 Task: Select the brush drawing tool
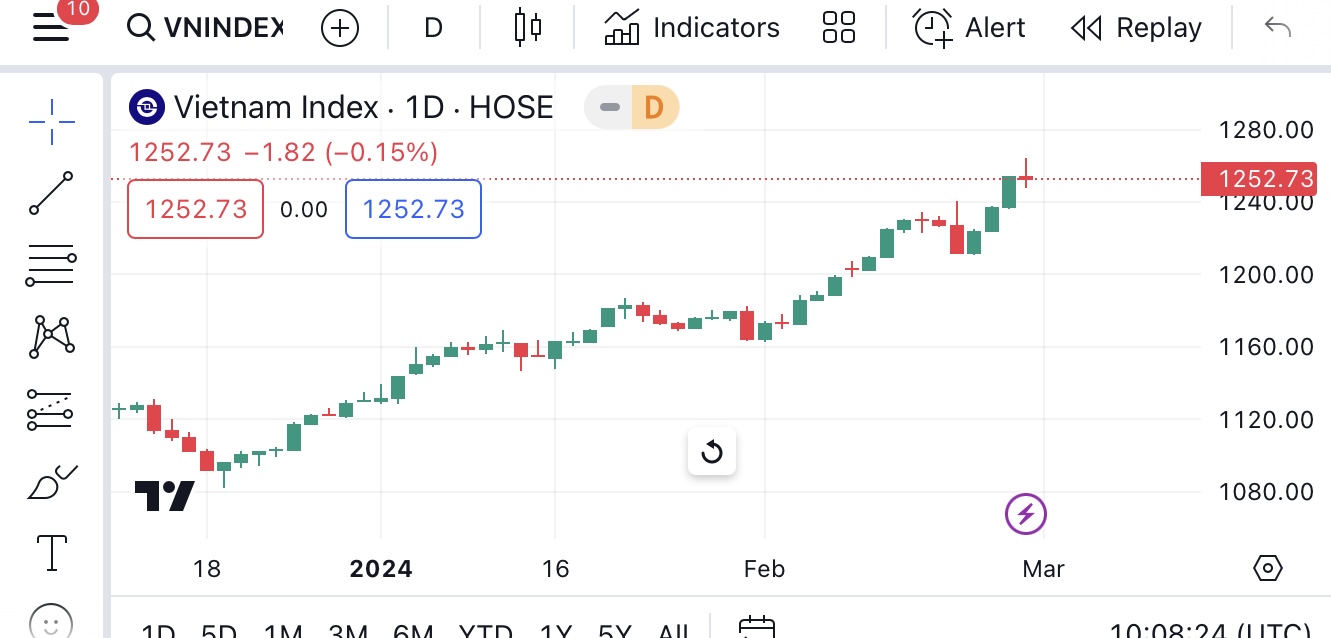click(x=51, y=482)
